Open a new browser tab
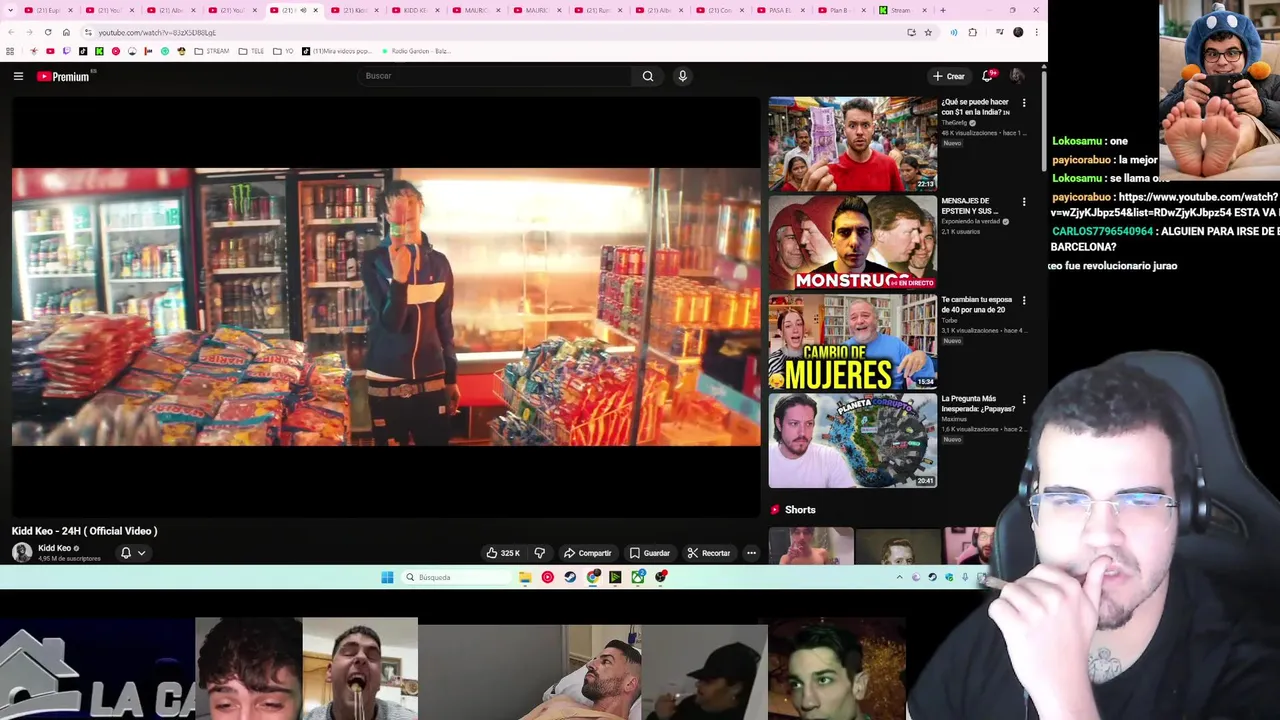 (x=942, y=10)
